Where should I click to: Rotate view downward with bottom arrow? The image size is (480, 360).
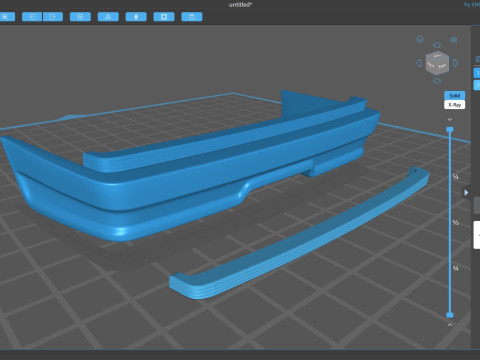coord(437,81)
